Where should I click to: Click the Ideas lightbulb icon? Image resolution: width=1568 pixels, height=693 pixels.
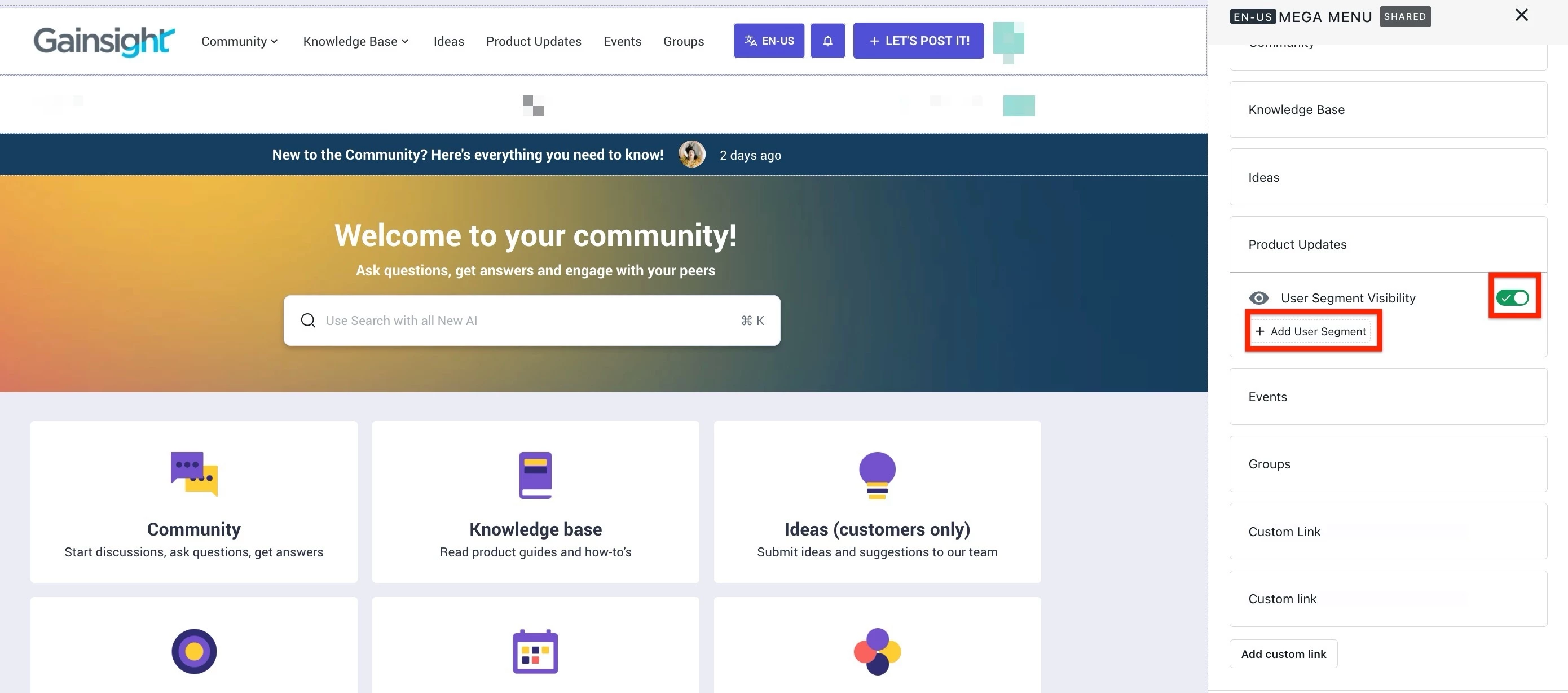[877, 475]
